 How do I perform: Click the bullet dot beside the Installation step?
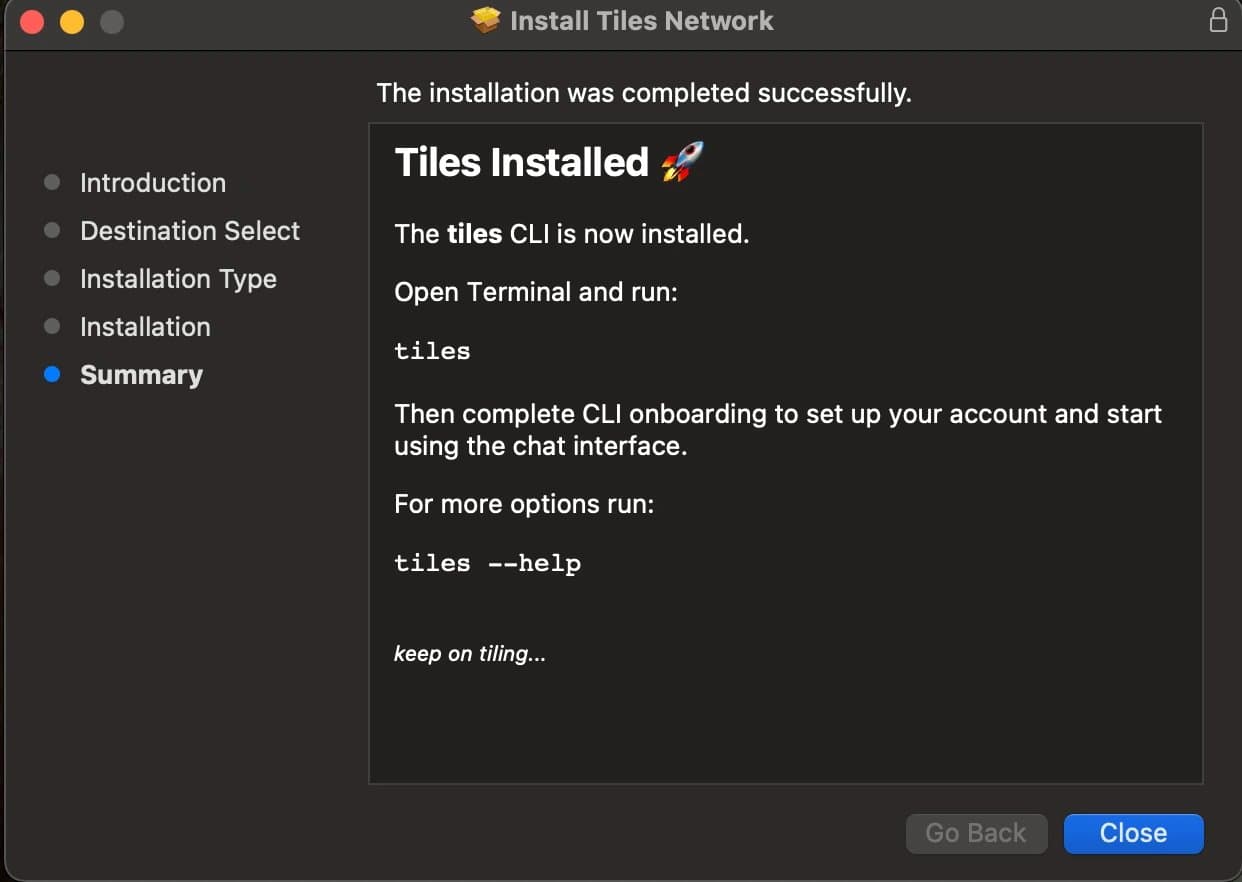pyautogui.click(x=53, y=327)
